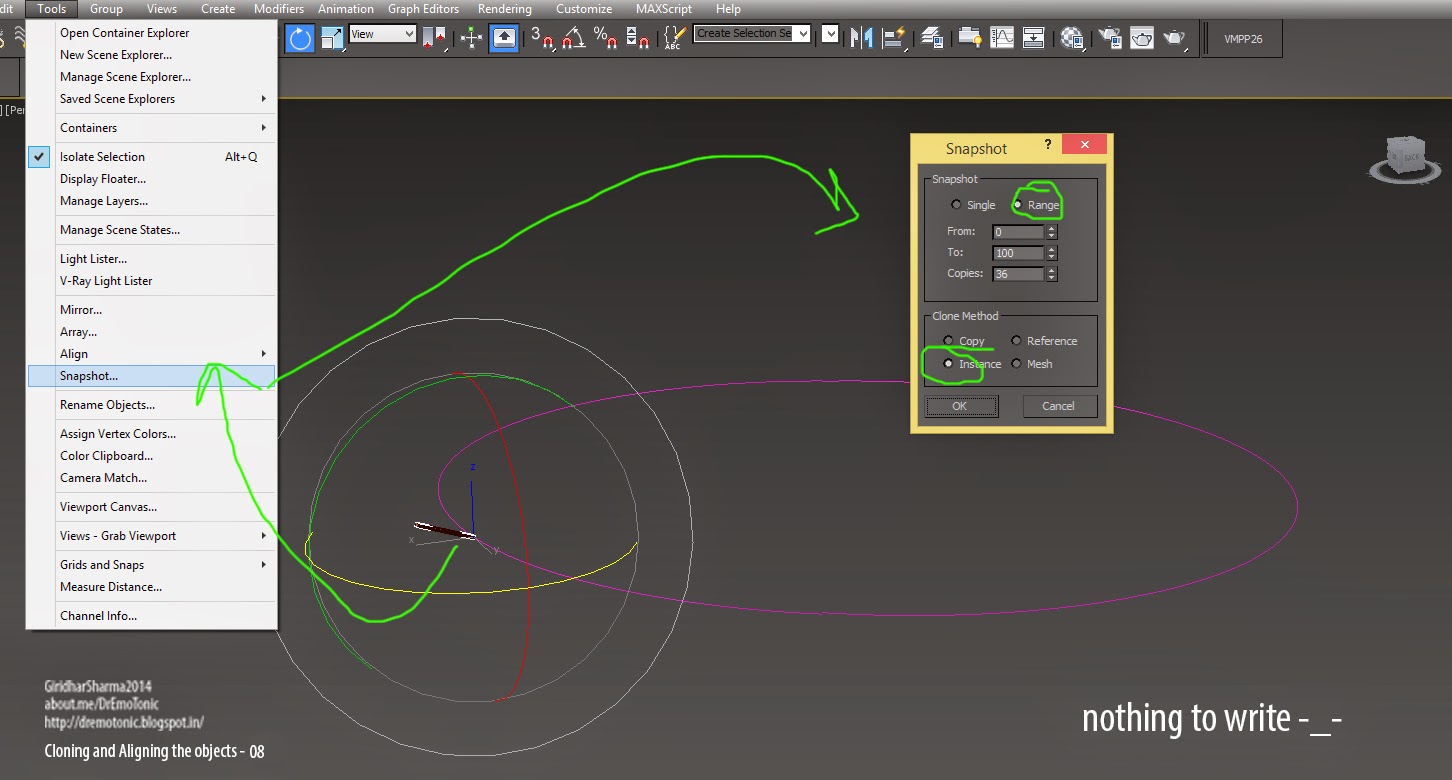Open Render Setup teapot icon
The width and height of the screenshot is (1452, 780).
pos(1110,38)
